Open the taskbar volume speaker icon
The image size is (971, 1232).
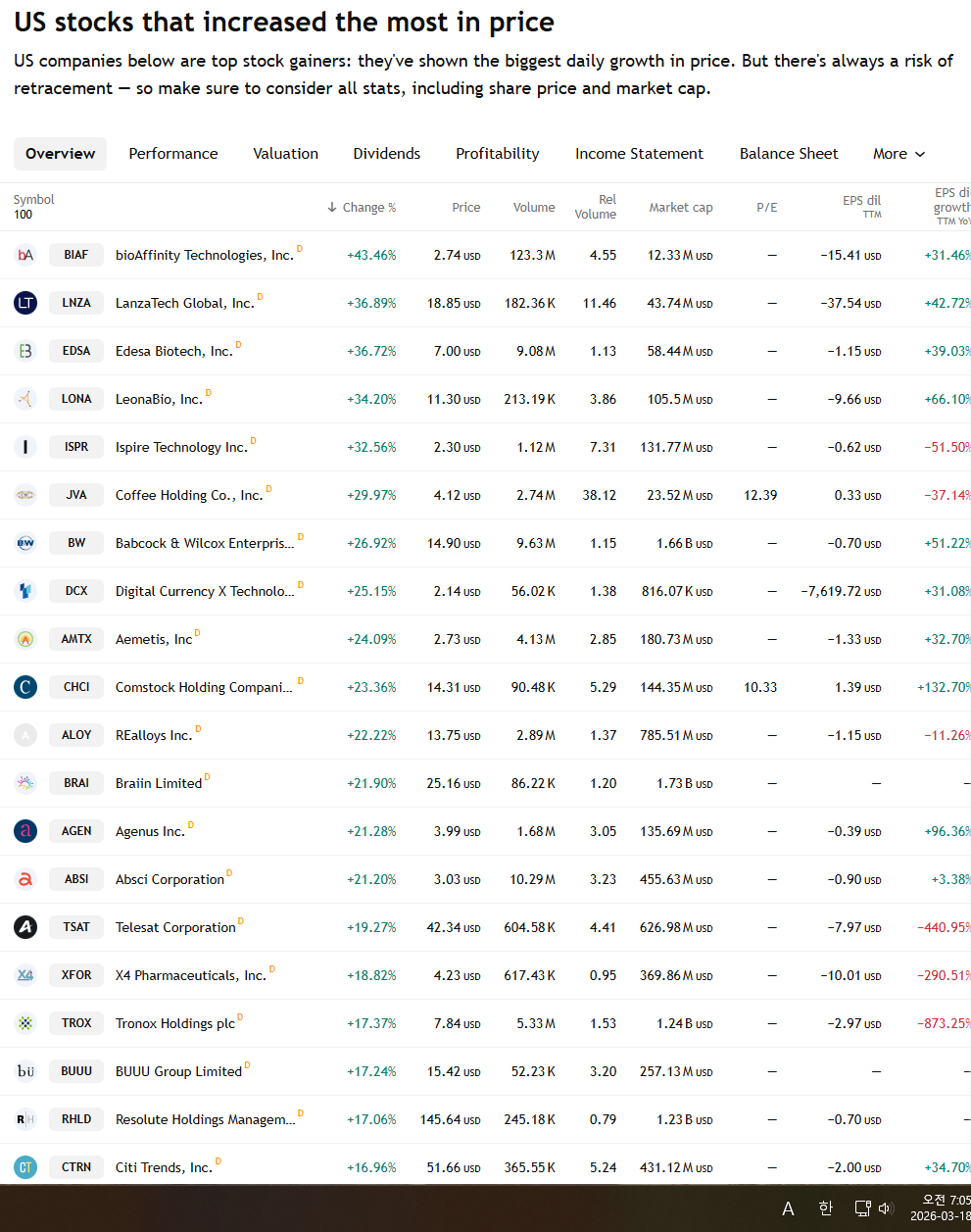(x=886, y=1208)
